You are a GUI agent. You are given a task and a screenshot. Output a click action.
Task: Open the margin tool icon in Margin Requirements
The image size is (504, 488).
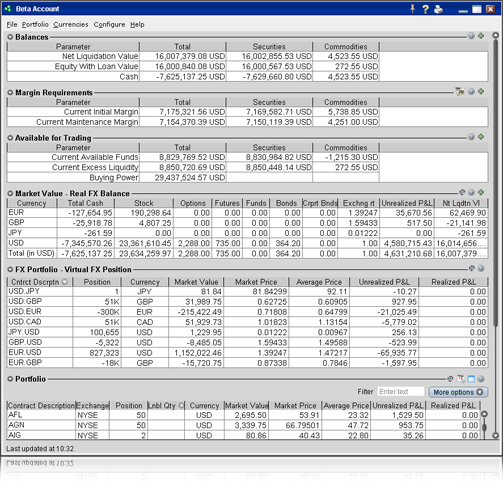(460, 91)
